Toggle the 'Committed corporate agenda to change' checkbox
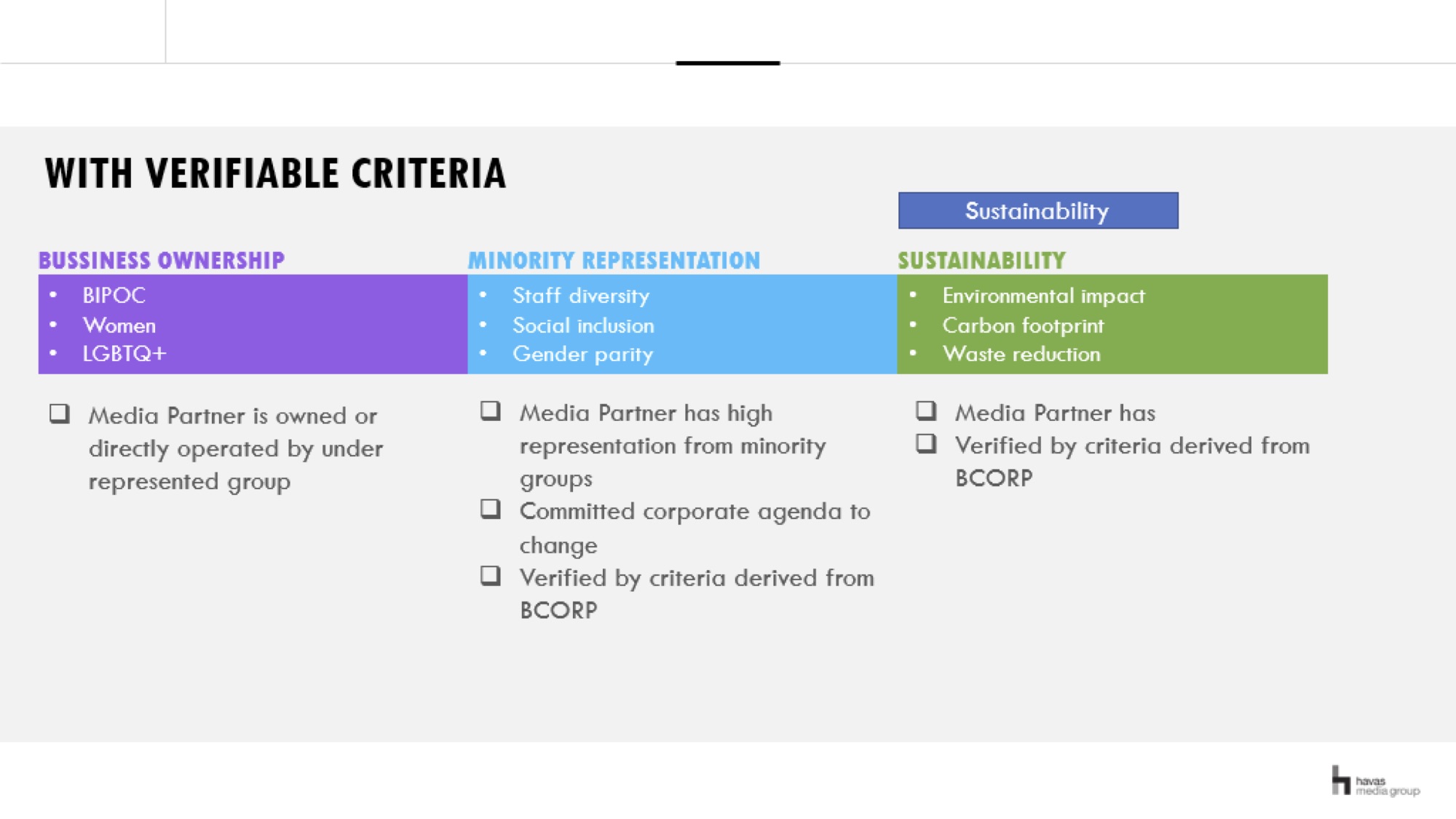 click(x=491, y=510)
